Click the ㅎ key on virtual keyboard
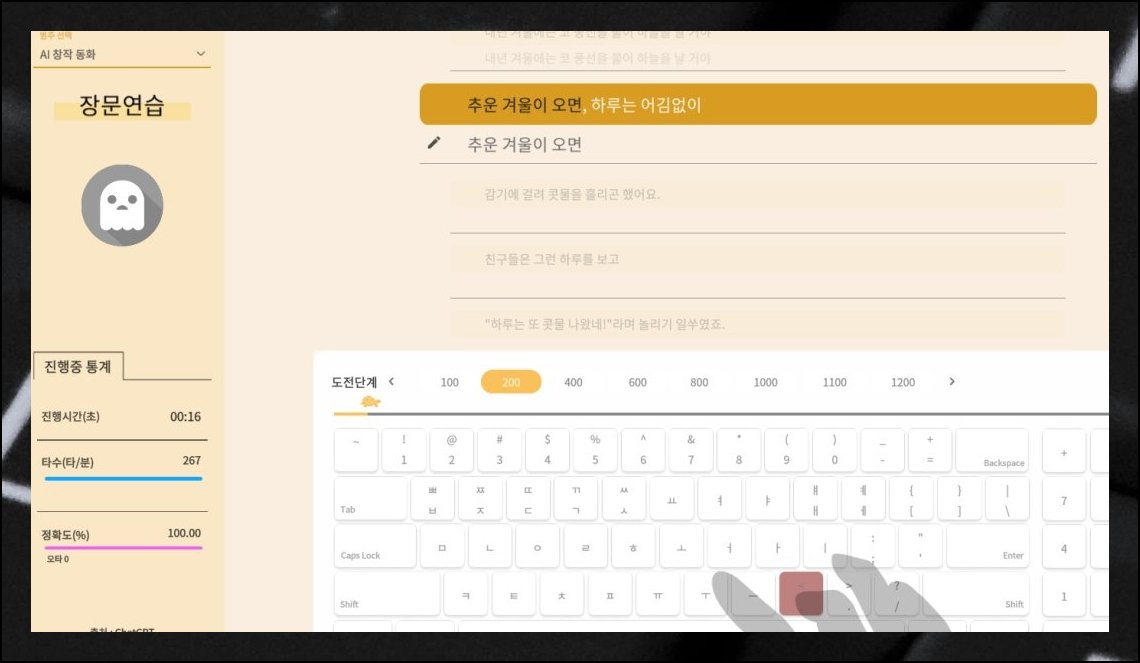 pyautogui.click(x=633, y=547)
